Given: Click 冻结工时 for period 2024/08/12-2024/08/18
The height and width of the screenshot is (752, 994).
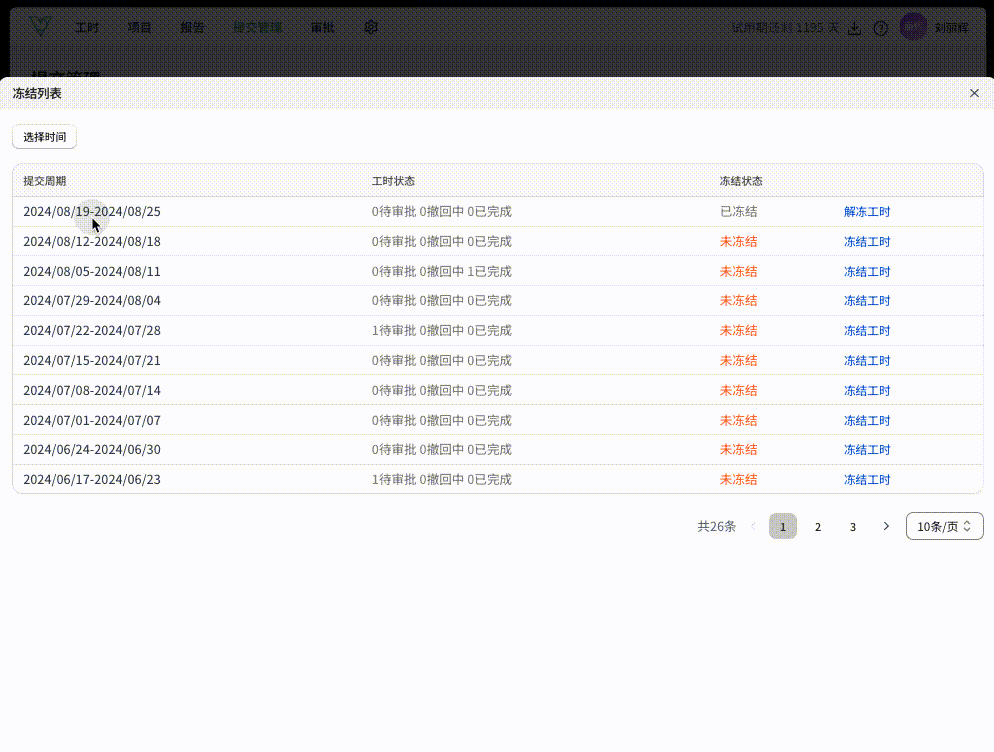Looking at the screenshot, I should coord(866,242).
